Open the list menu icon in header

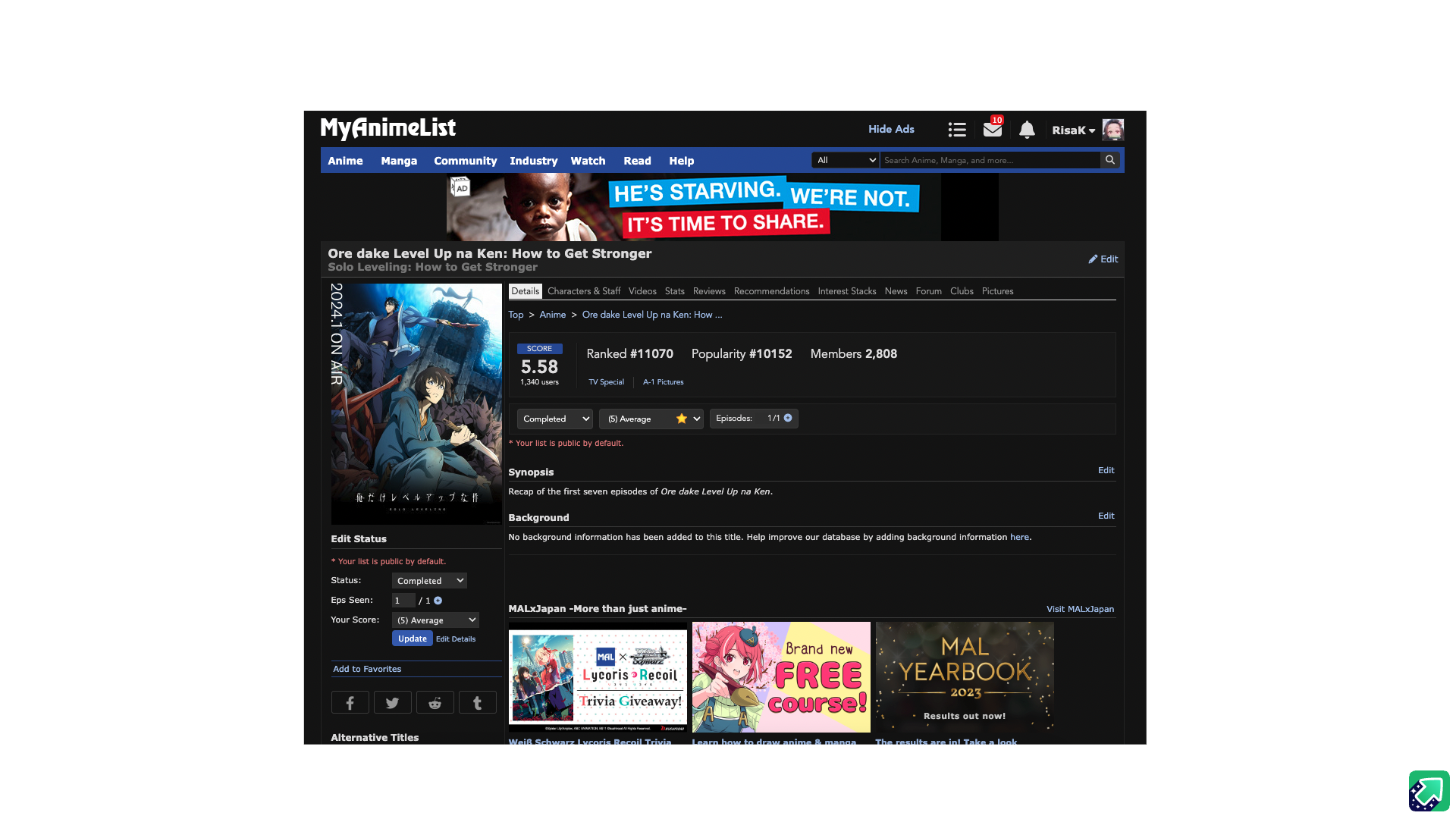[x=956, y=130]
